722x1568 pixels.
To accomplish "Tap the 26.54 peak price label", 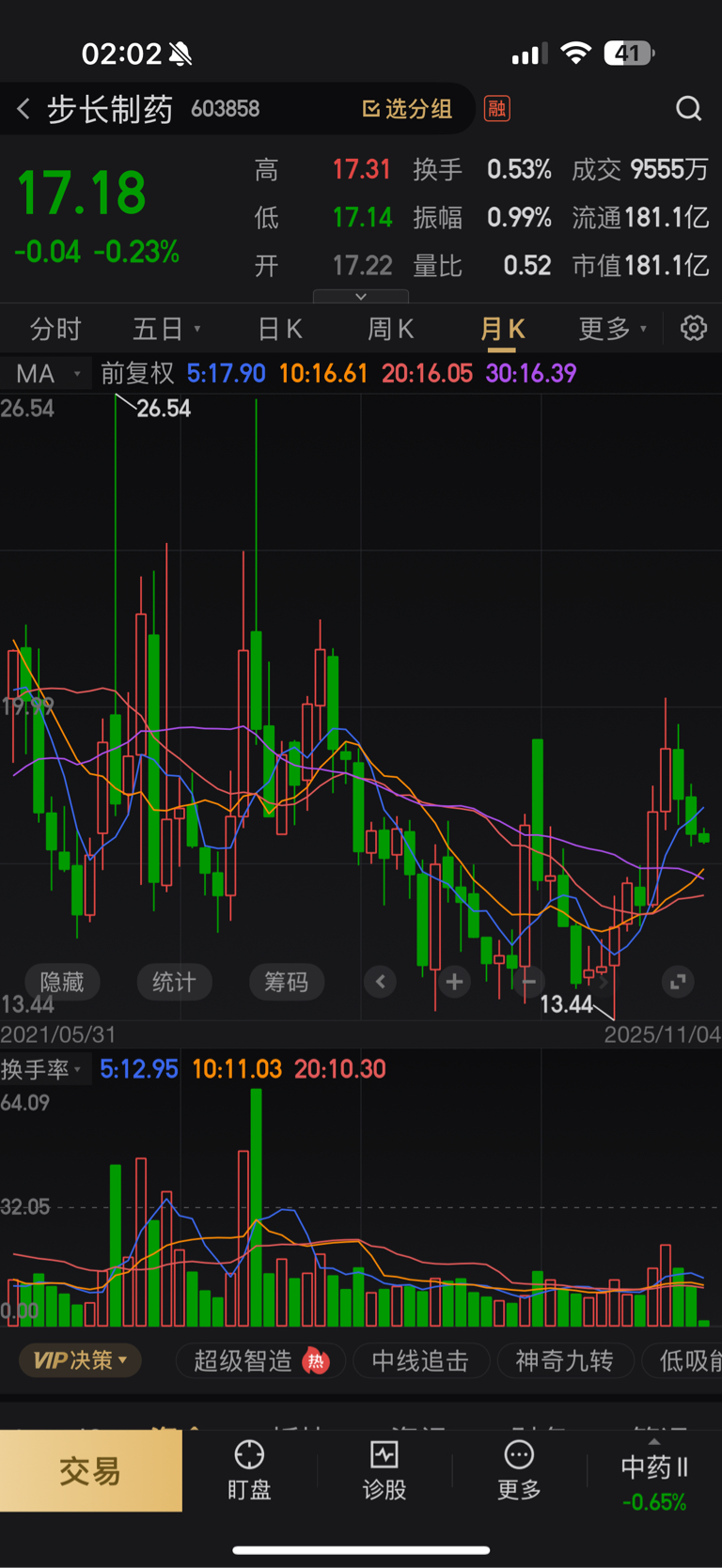I will pos(164,408).
